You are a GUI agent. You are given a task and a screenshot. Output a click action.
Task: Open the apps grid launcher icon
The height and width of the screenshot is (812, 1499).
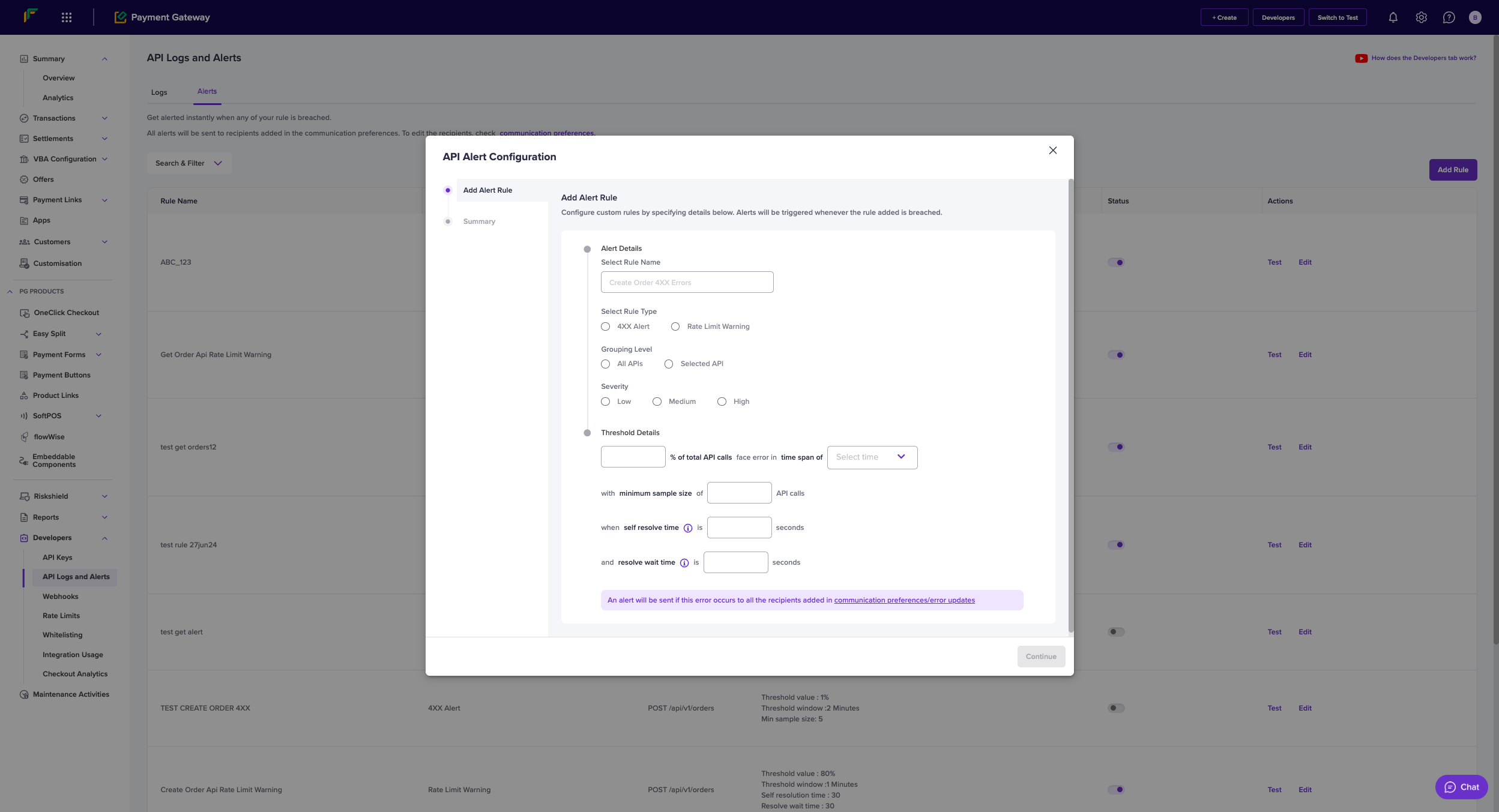click(x=67, y=17)
